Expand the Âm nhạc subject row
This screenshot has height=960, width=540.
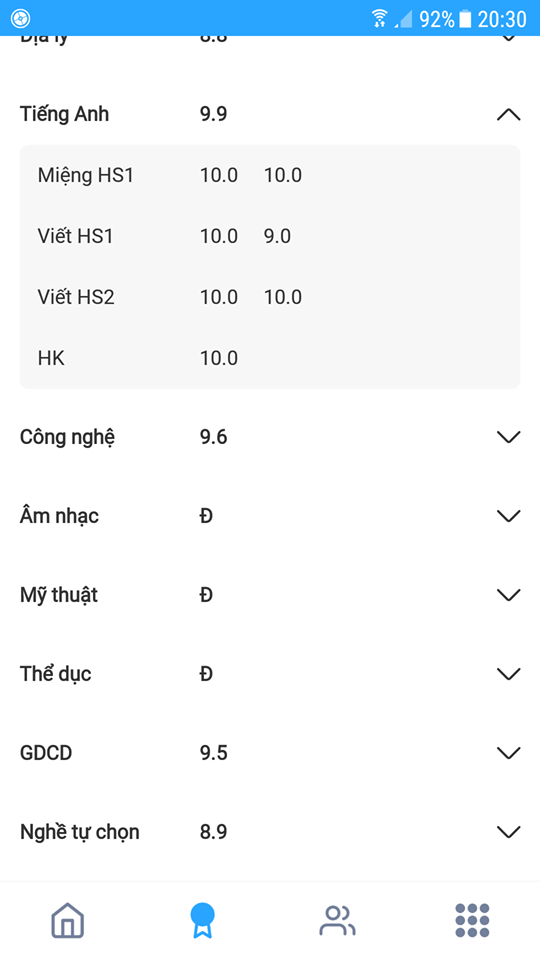click(x=509, y=516)
